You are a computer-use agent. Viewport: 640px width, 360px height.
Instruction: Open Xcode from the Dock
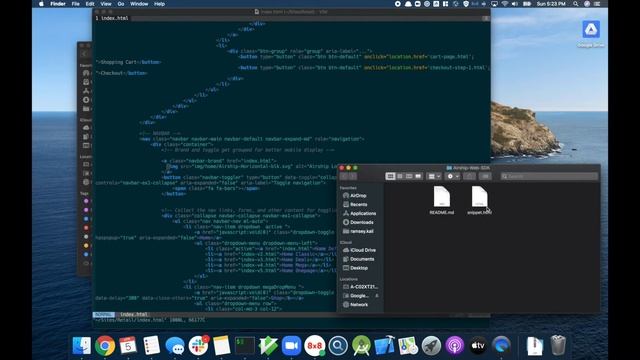[x=384, y=346]
